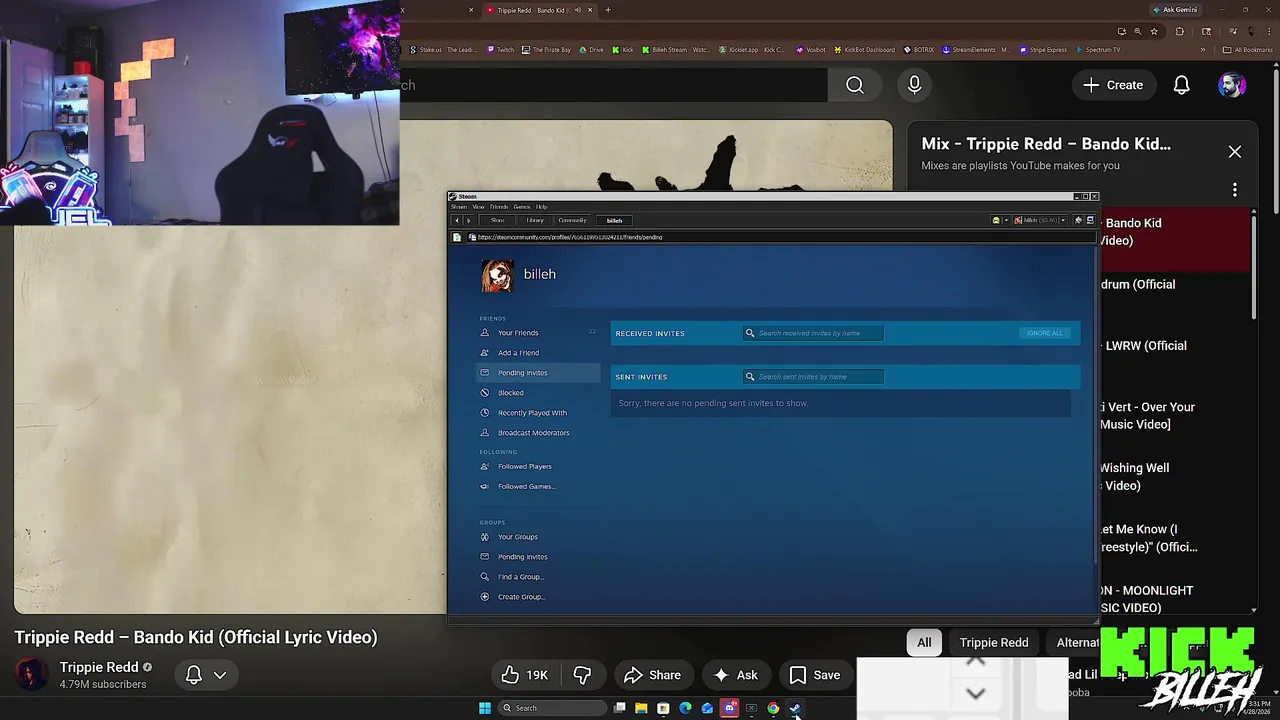Like the video with 19K likes
This screenshot has width=1280, height=720.
(x=525, y=675)
